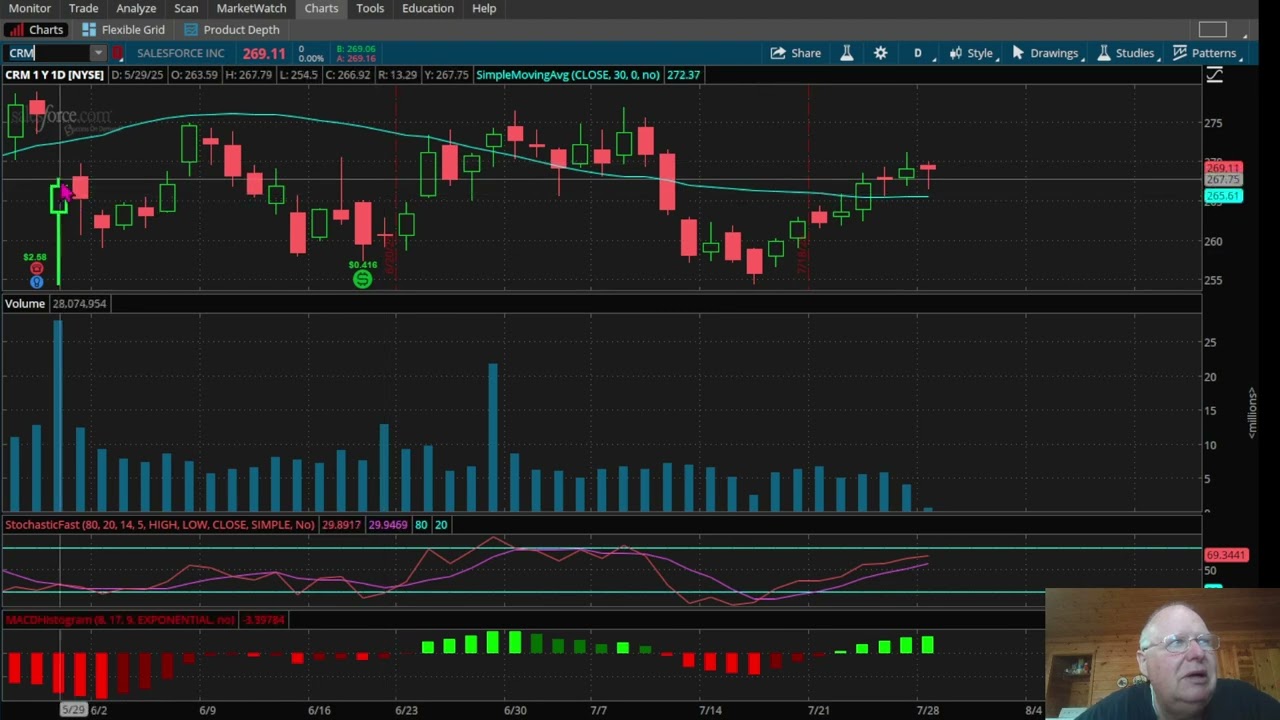The height and width of the screenshot is (720, 1280).
Task: Click the MACDHistogram study label
Action: pos(119,620)
